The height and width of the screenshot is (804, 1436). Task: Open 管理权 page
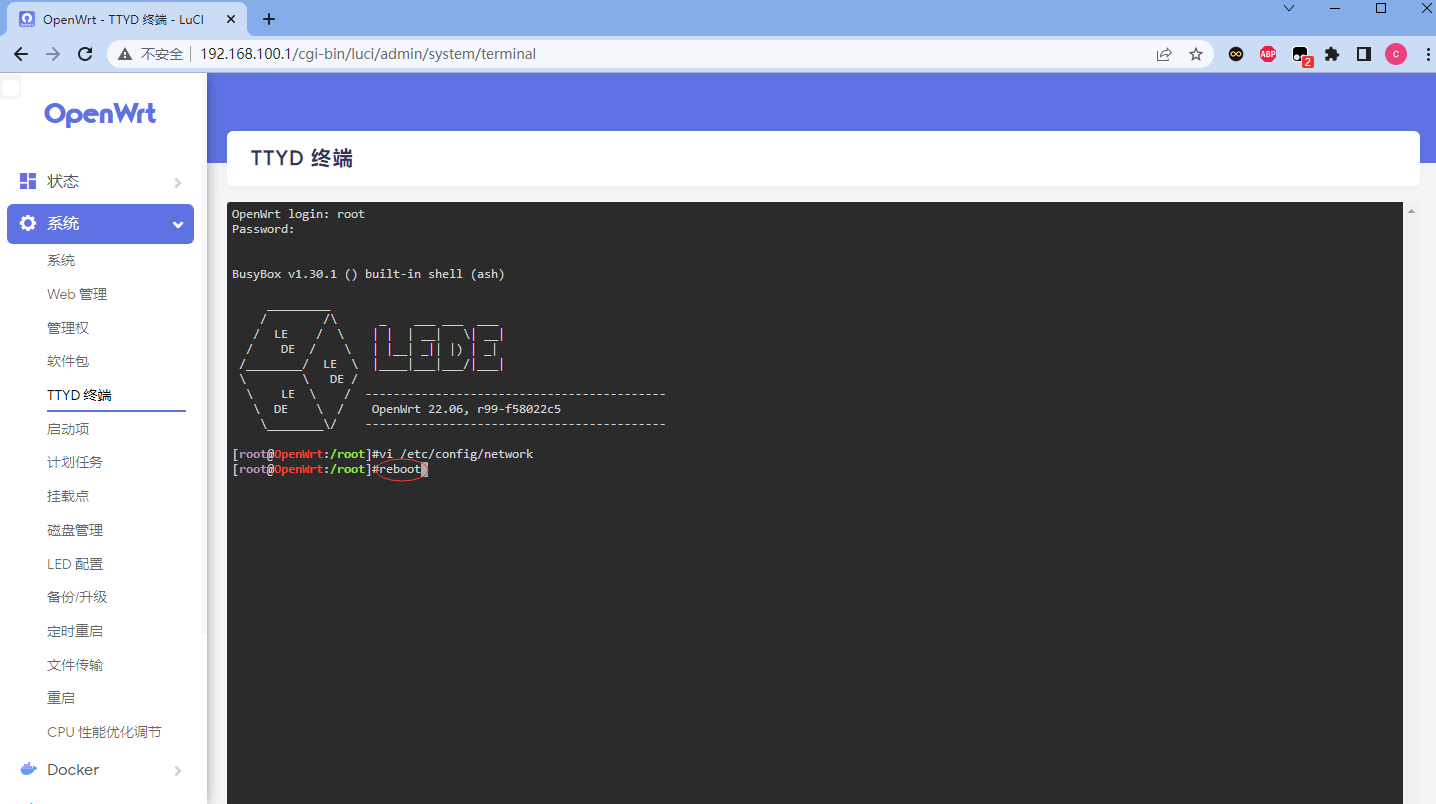coord(68,328)
